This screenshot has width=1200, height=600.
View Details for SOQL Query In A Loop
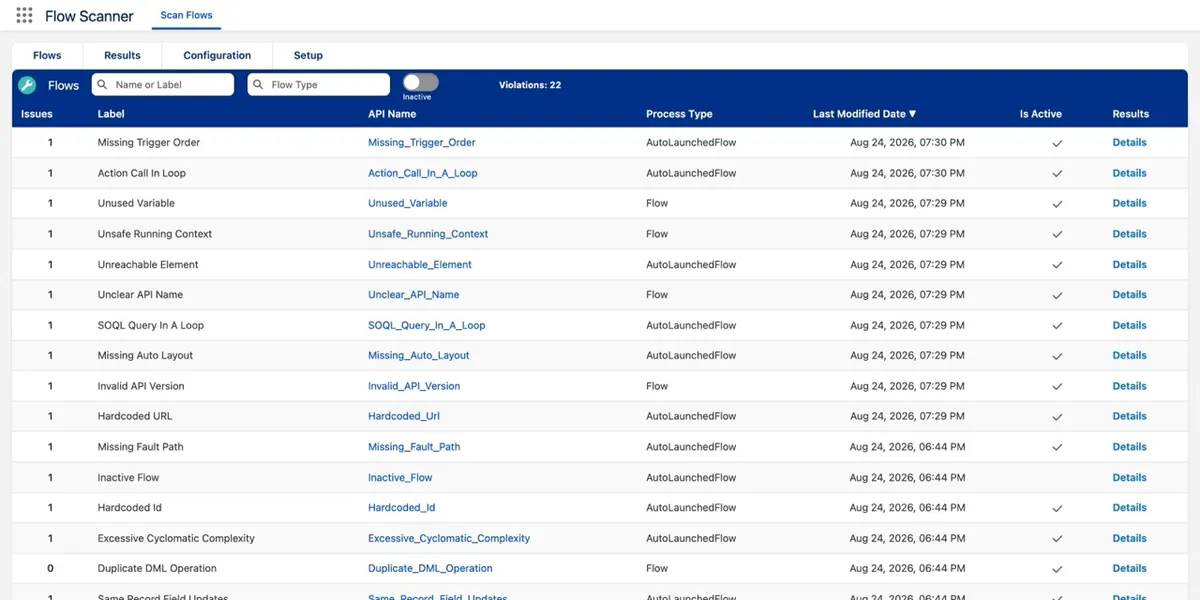click(1130, 325)
